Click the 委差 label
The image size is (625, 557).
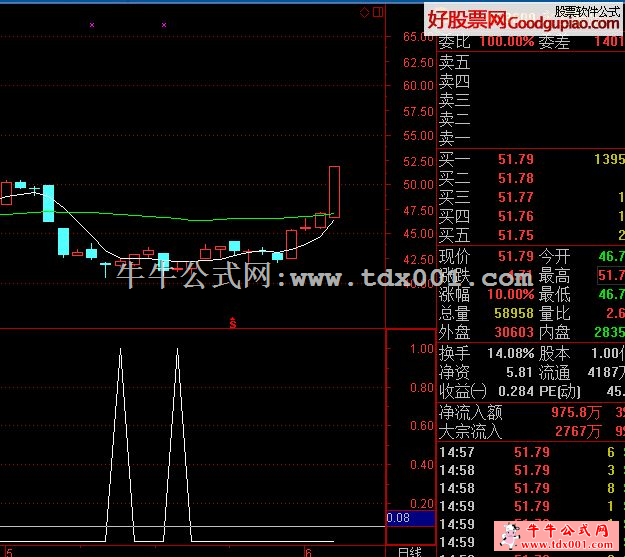pyautogui.click(x=554, y=42)
